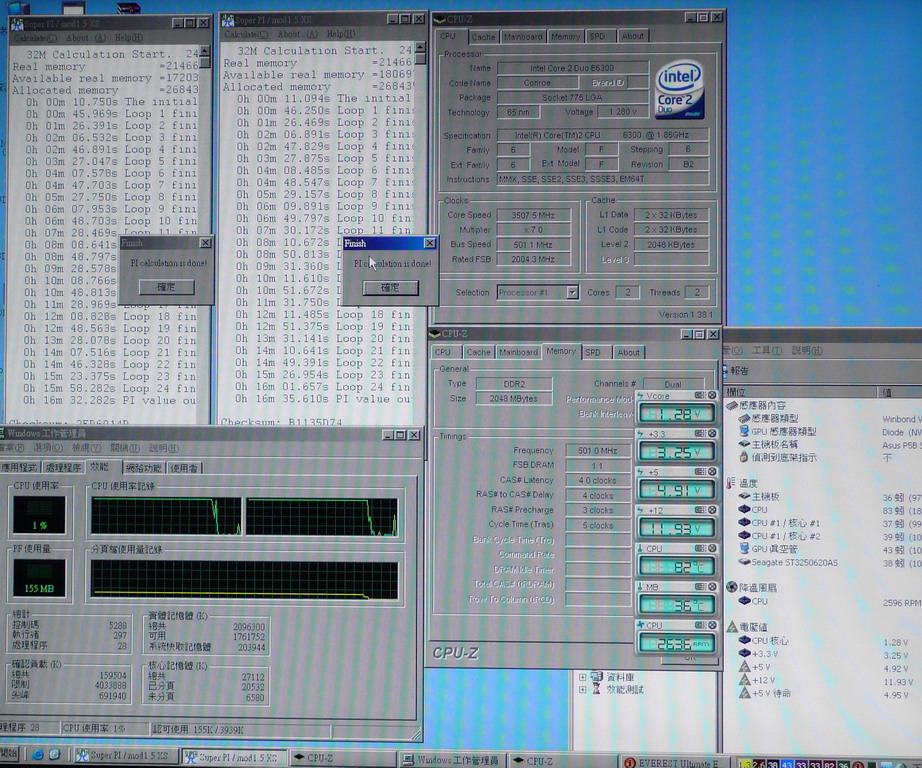Image resolution: width=922 pixels, height=768 pixels.
Task: Switch to Mainboard tab in upper CPU-Z
Action: coord(523,37)
